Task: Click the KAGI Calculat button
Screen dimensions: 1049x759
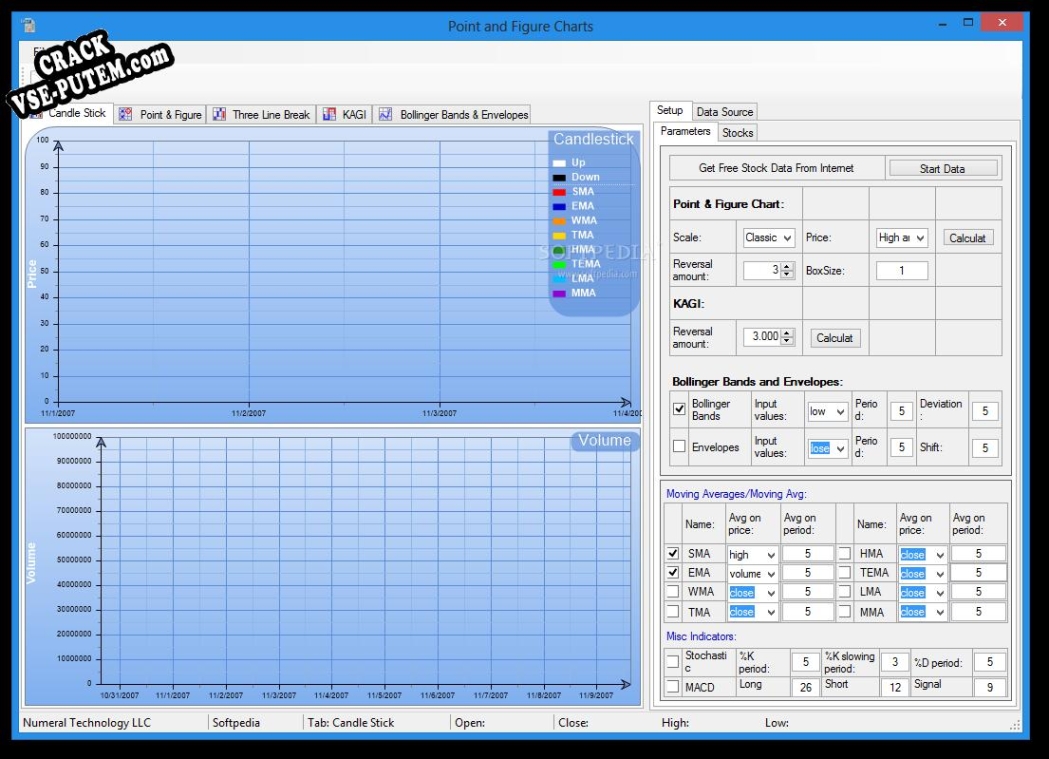Action: point(835,338)
